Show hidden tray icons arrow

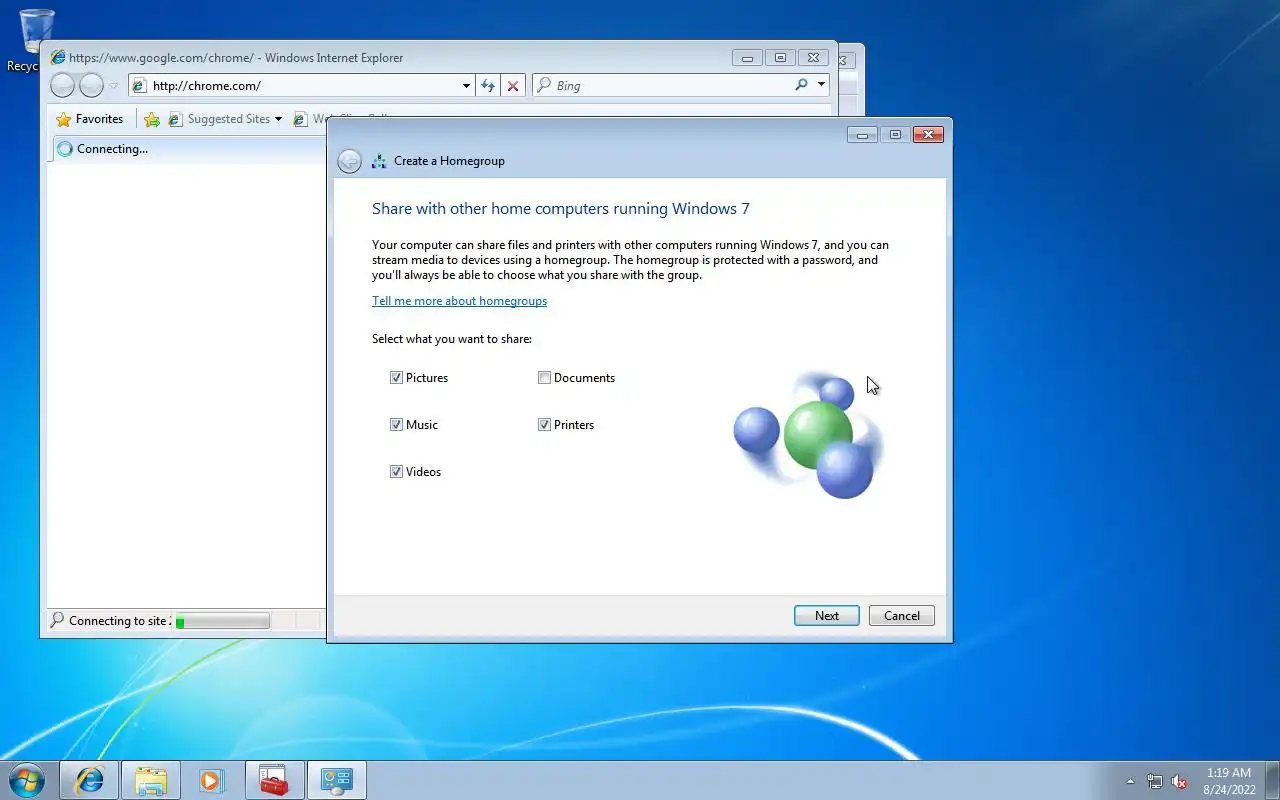point(1131,781)
